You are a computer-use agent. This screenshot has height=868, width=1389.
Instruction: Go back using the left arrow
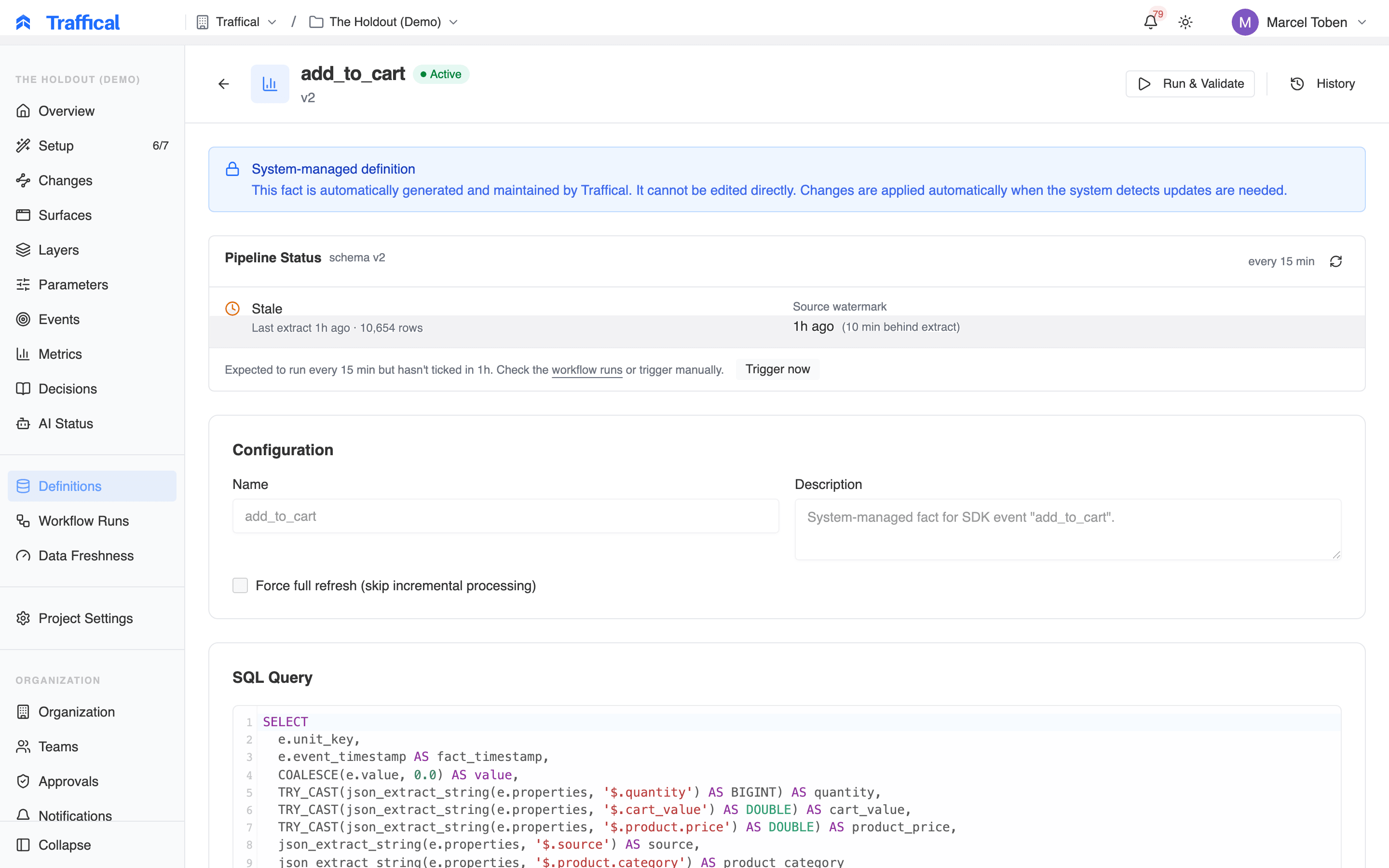(x=224, y=84)
